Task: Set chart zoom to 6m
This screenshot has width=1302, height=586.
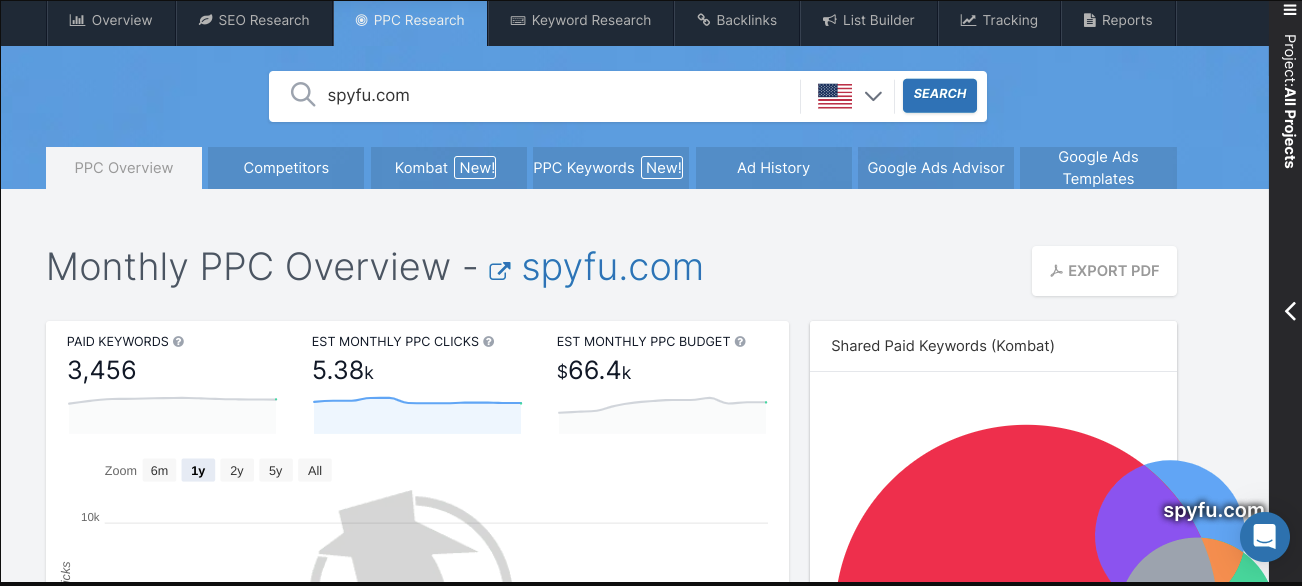Action: coord(160,471)
